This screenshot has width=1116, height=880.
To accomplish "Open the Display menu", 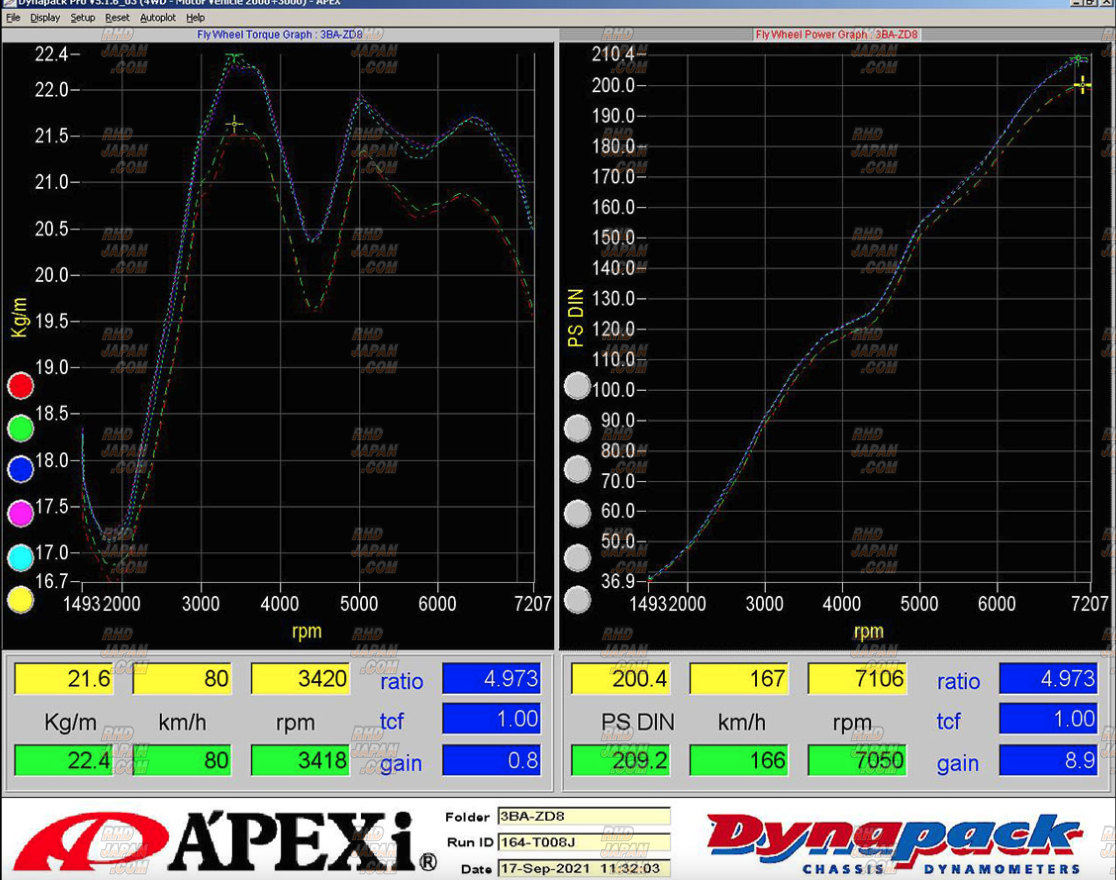I will [45, 18].
